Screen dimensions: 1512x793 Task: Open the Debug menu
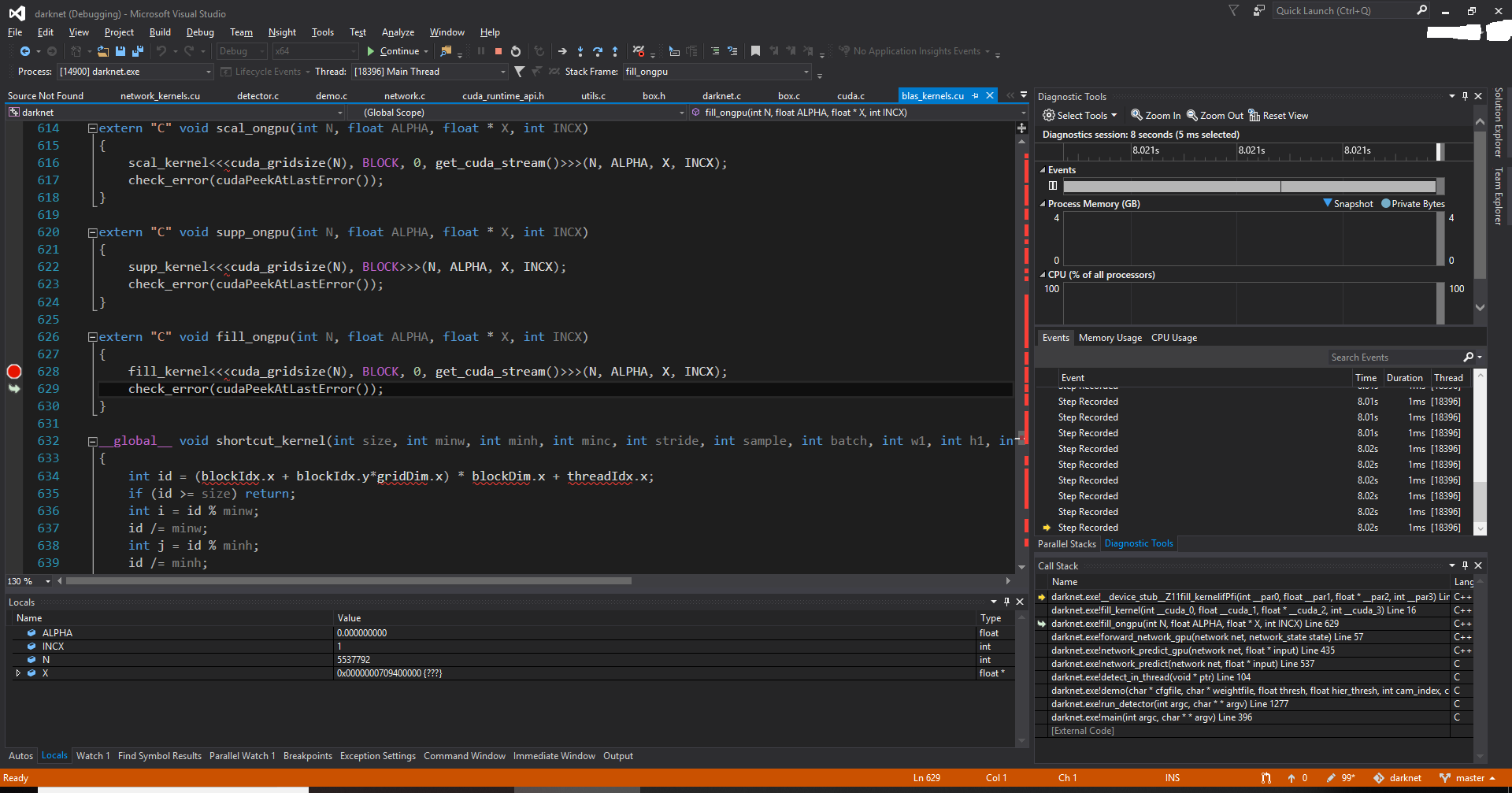coord(200,32)
